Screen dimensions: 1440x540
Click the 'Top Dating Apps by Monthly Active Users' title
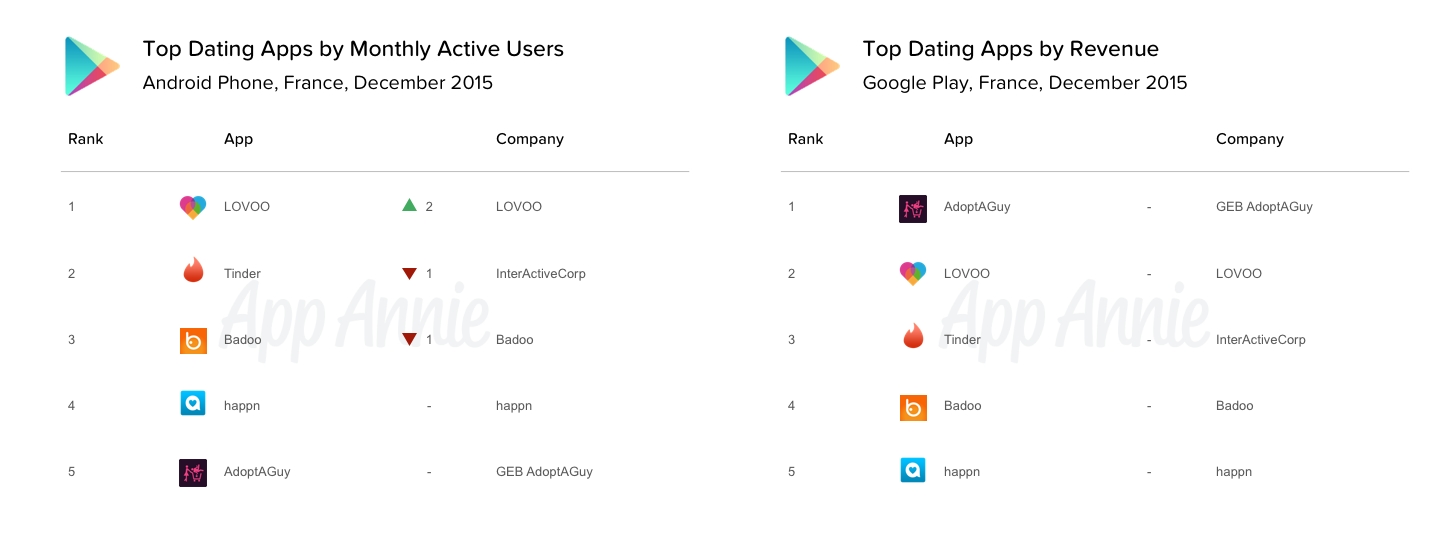point(353,49)
